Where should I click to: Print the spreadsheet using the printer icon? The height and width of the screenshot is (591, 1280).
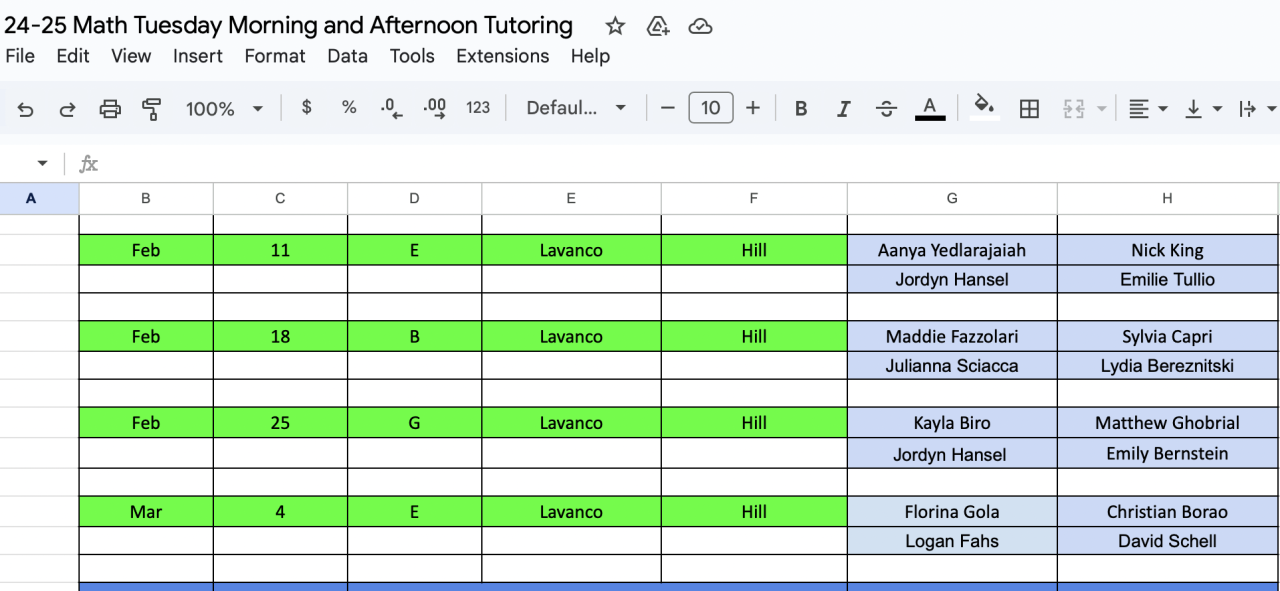[x=110, y=109]
